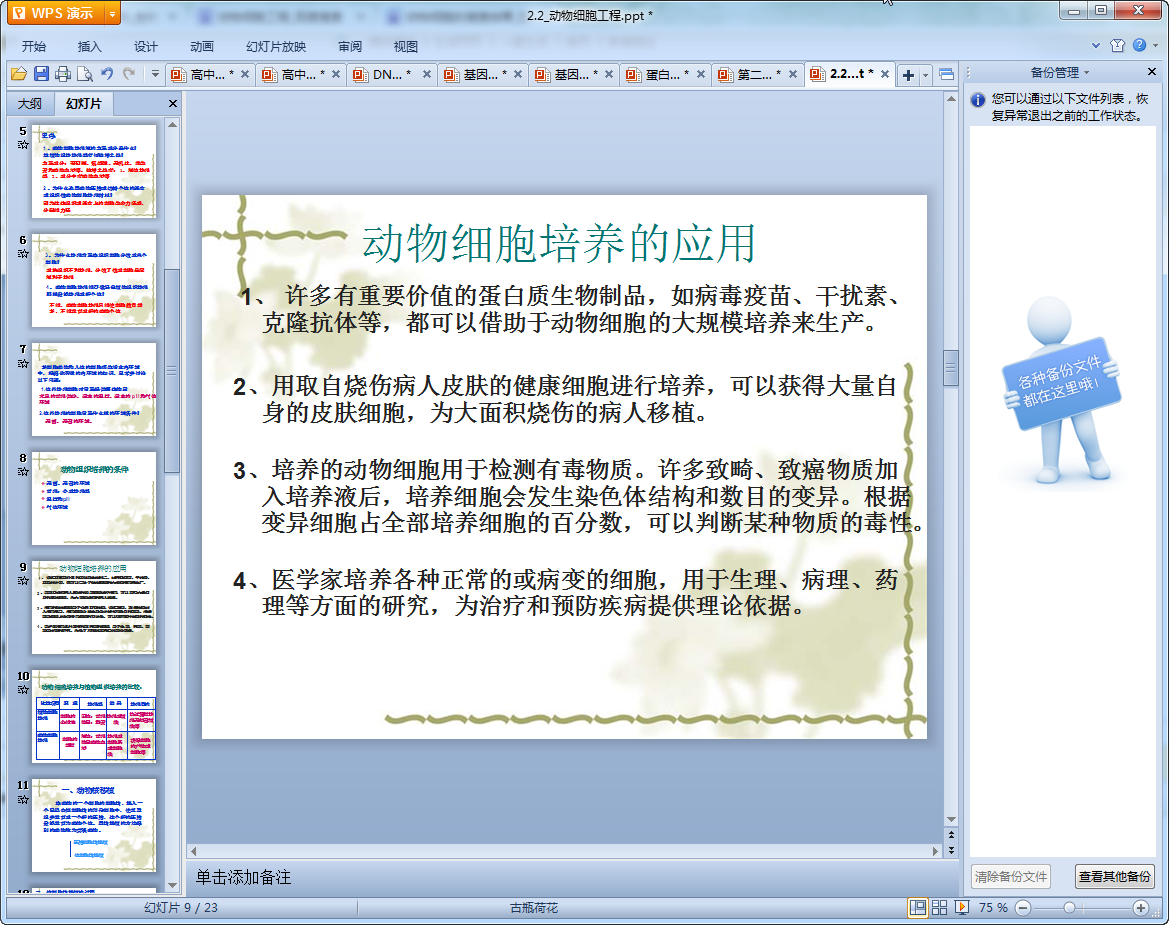Zoom out with minus button
Screen dimensions: 1169x925
coord(1023,907)
